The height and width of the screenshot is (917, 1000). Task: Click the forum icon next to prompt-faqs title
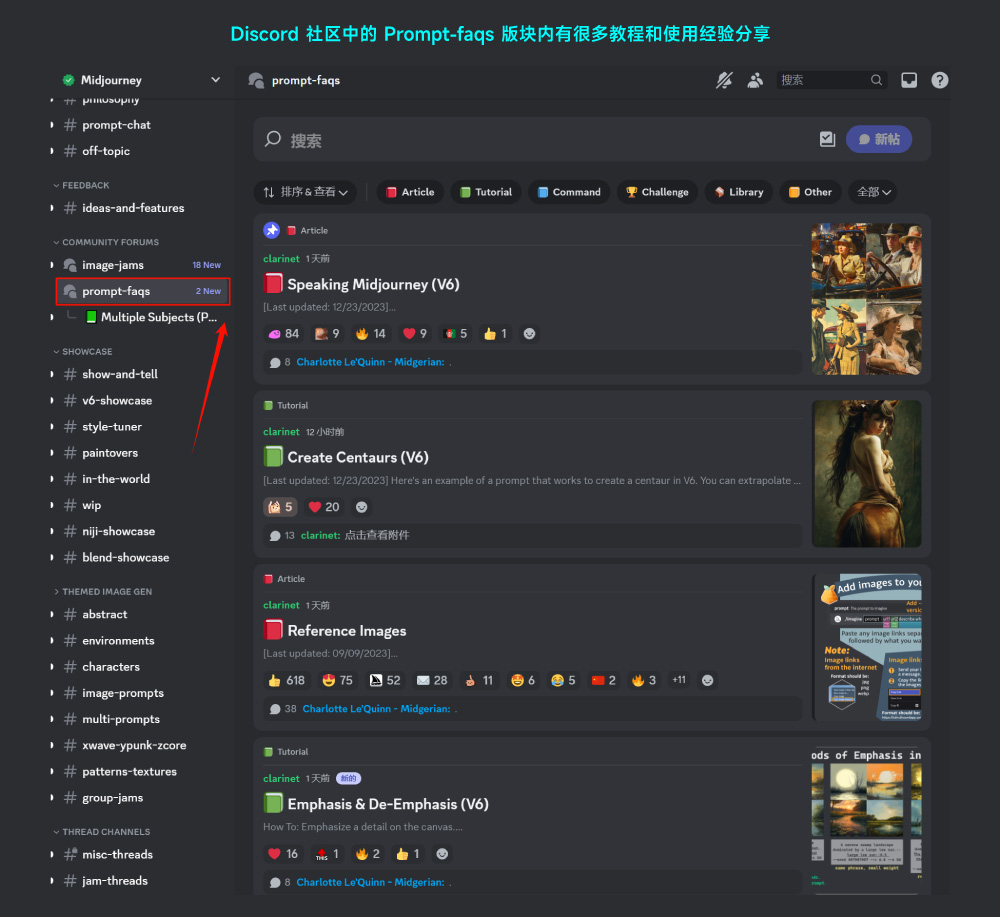click(x=256, y=80)
